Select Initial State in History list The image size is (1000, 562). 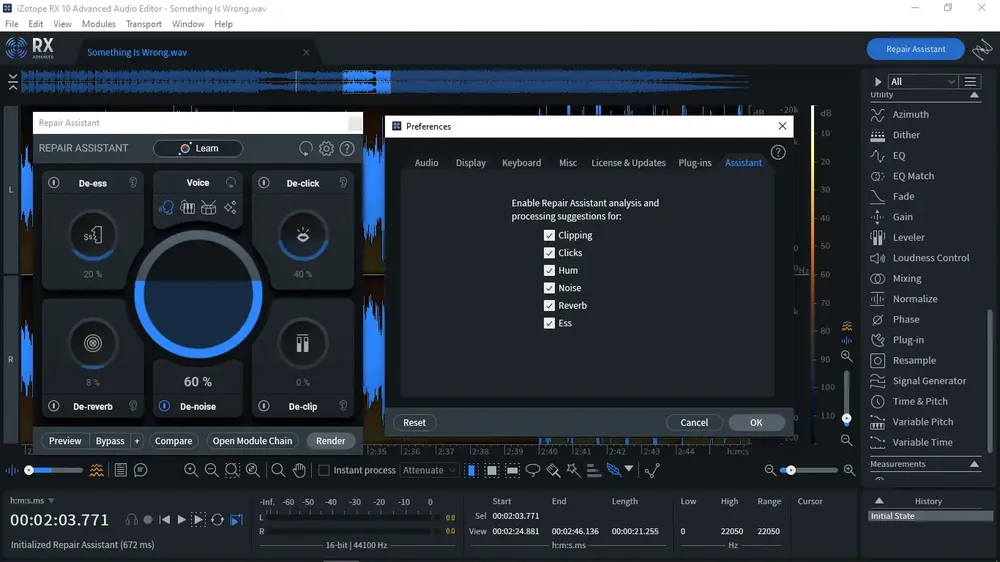(x=930, y=516)
